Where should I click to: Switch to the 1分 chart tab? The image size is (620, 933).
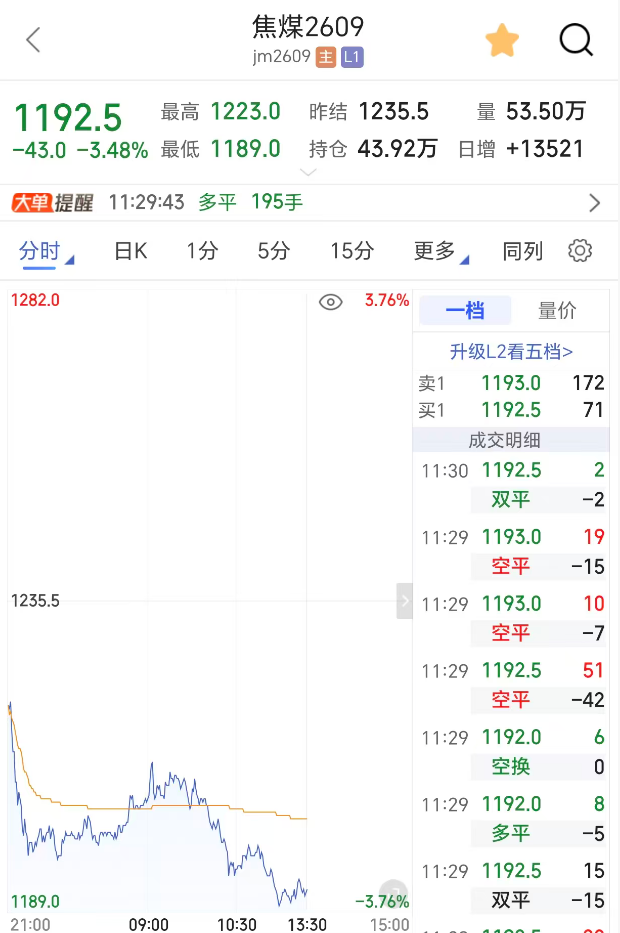click(x=202, y=251)
